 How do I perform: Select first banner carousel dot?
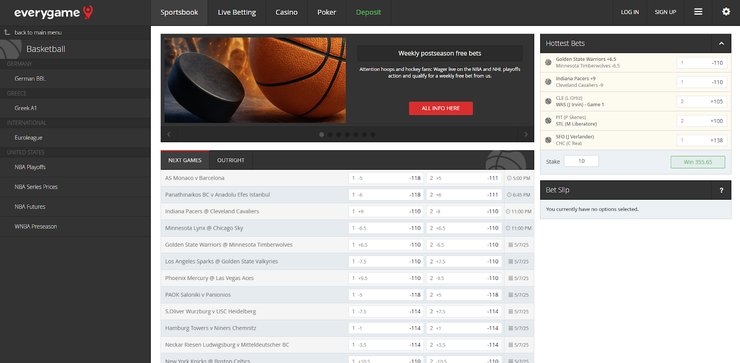coord(322,135)
